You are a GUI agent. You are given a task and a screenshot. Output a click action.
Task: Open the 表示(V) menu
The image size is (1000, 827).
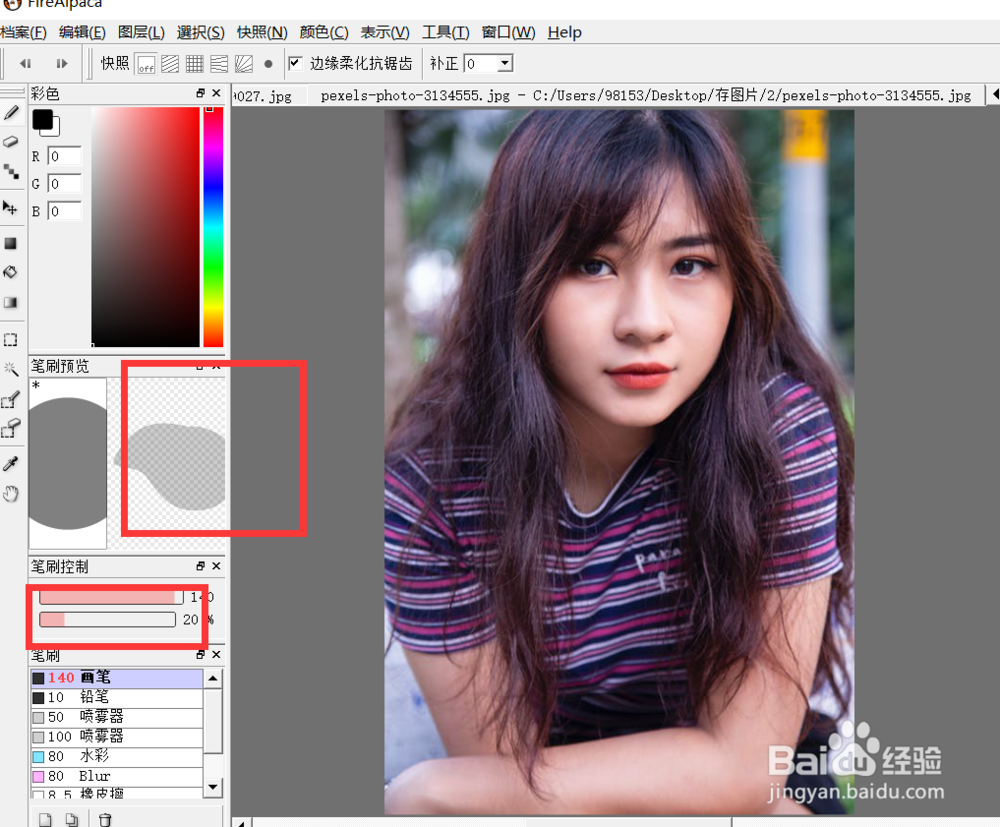385,33
